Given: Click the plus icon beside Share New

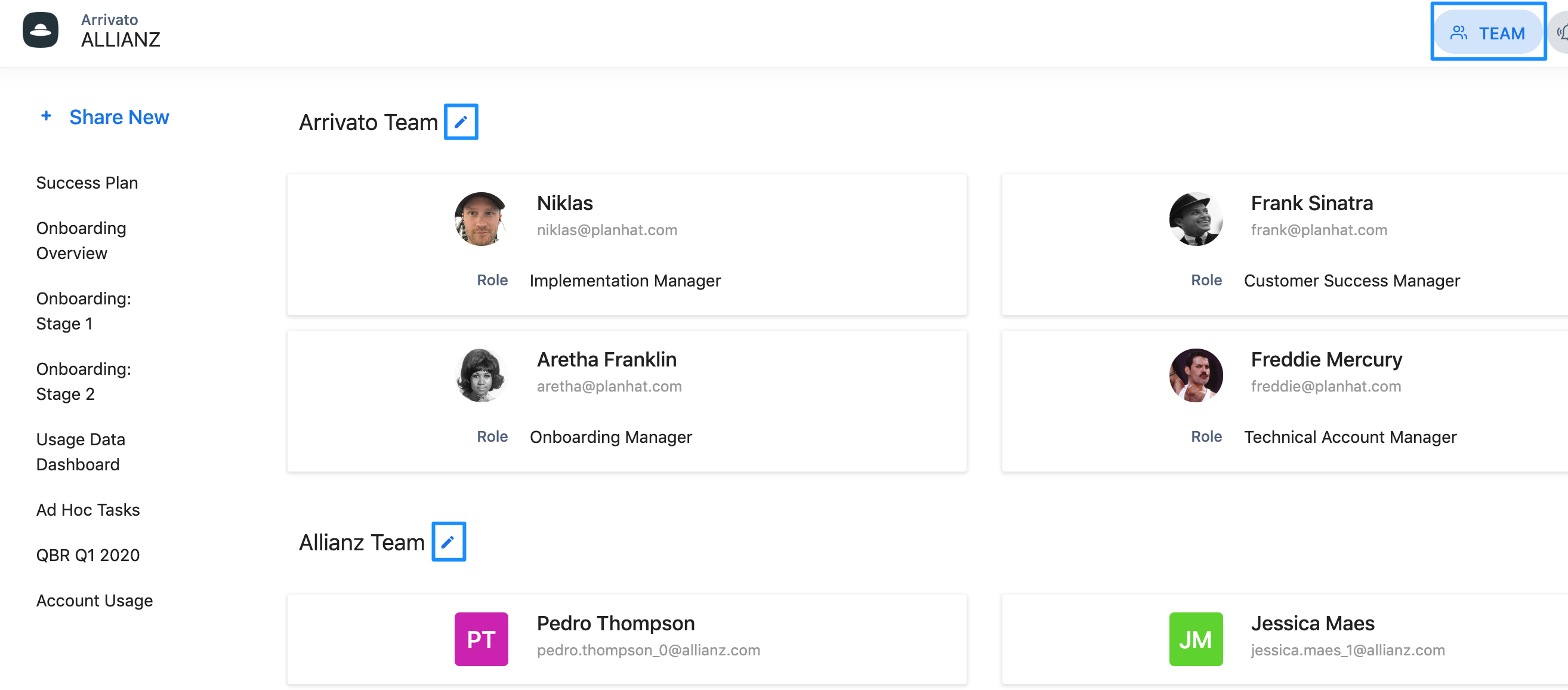Looking at the screenshot, I should click(x=47, y=116).
